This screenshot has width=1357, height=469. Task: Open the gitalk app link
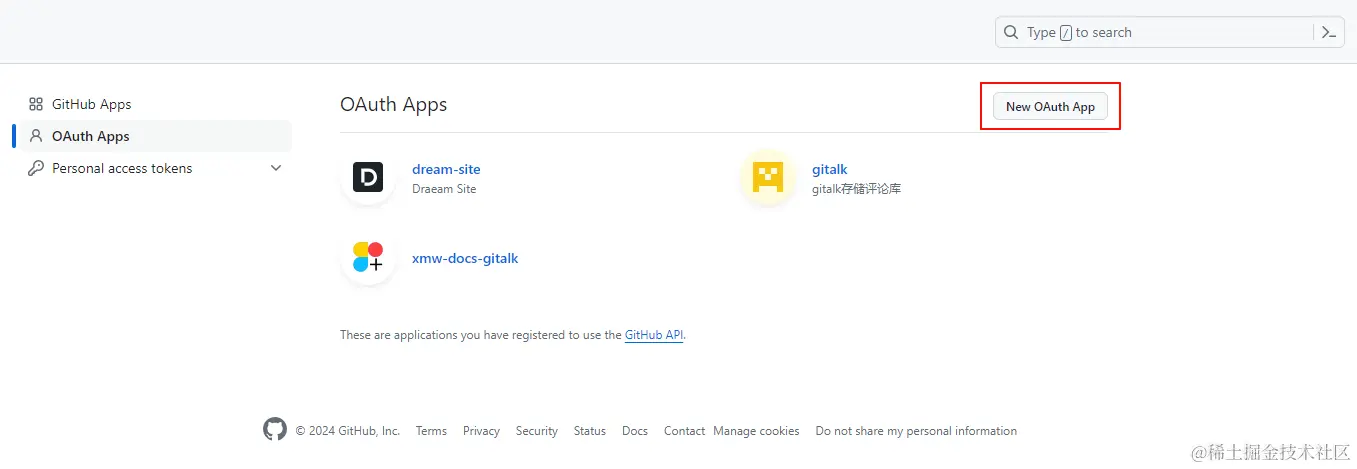click(x=829, y=169)
